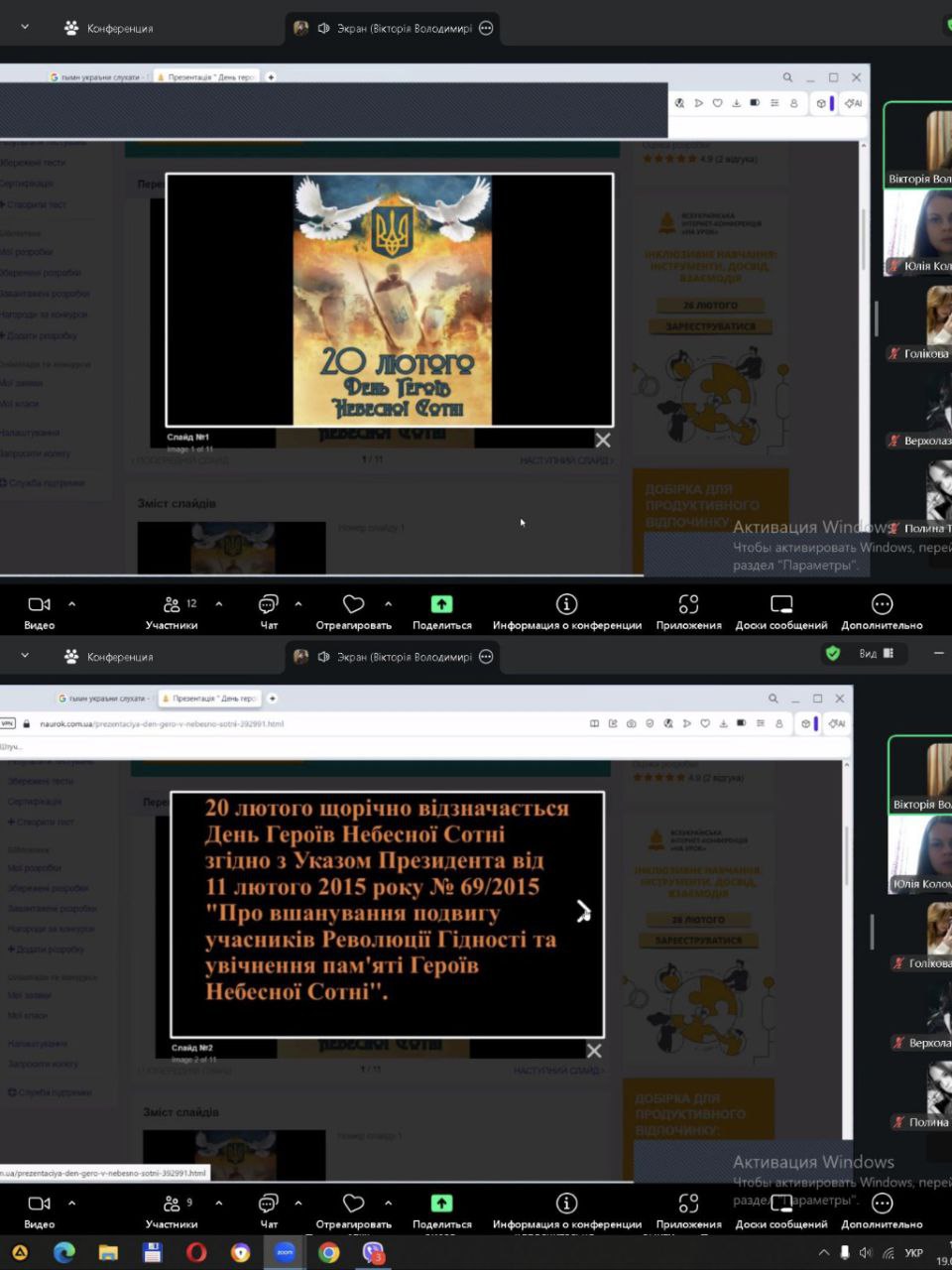Image resolution: width=952 pixels, height=1270 pixels.
Task: Open the Opera browser on the Windows taskbar
Action: (x=196, y=1252)
